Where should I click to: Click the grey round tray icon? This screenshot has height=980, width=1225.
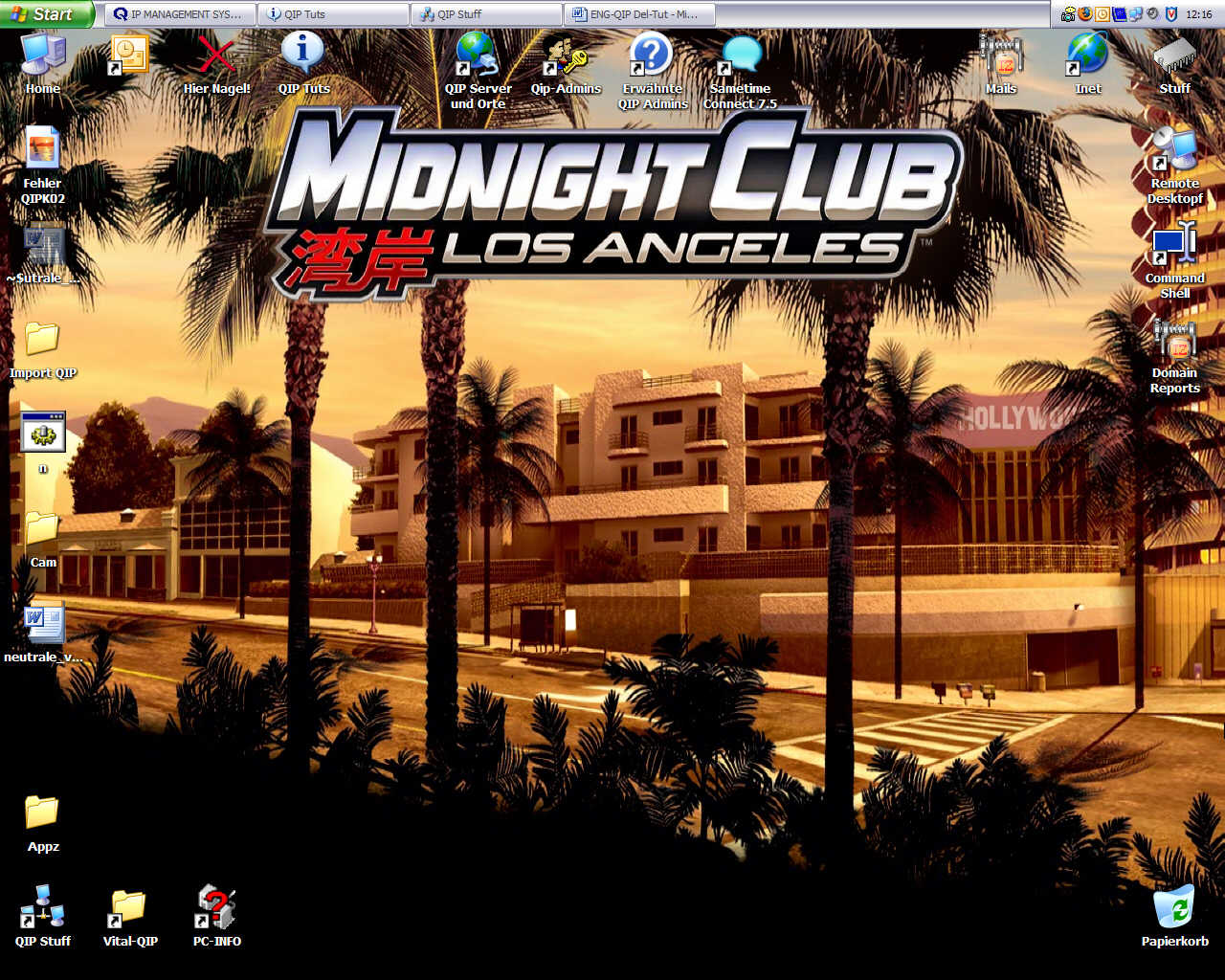(x=1153, y=13)
